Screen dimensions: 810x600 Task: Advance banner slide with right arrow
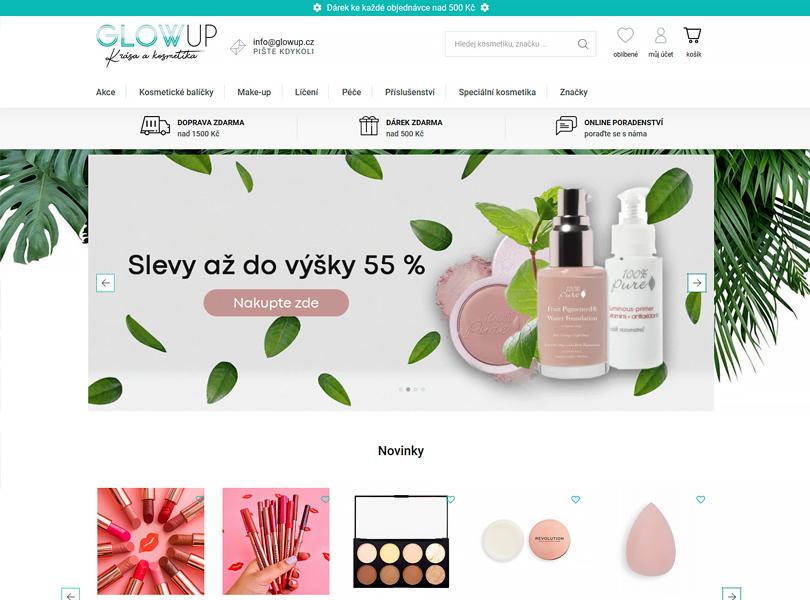(697, 283)
